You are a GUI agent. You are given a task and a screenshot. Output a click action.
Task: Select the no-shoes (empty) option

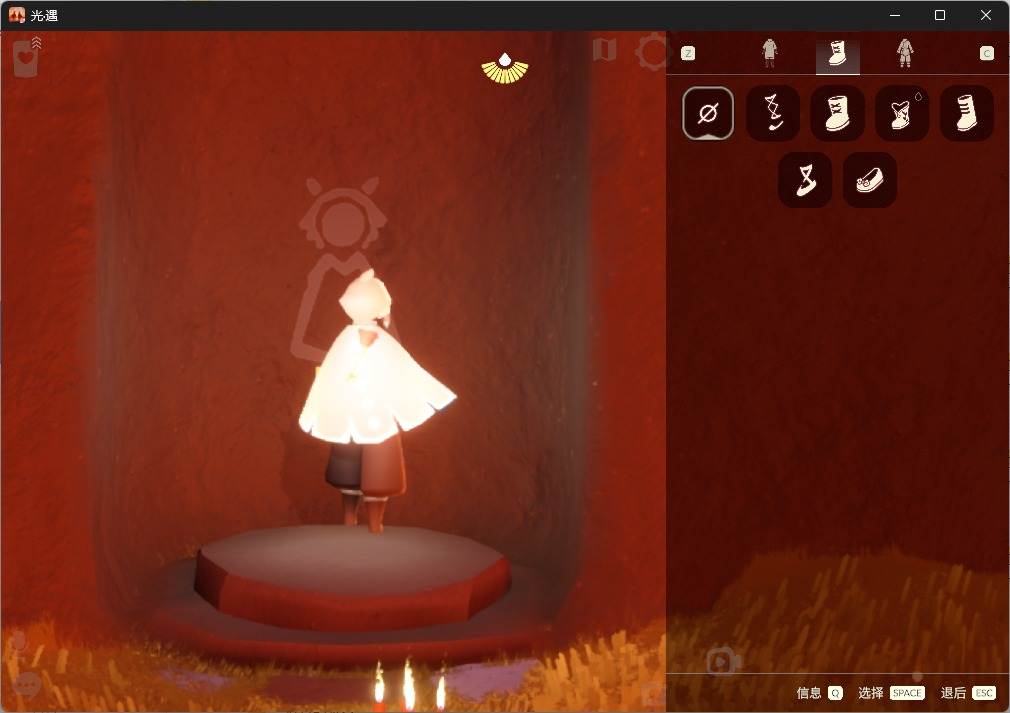coord(708,113)
